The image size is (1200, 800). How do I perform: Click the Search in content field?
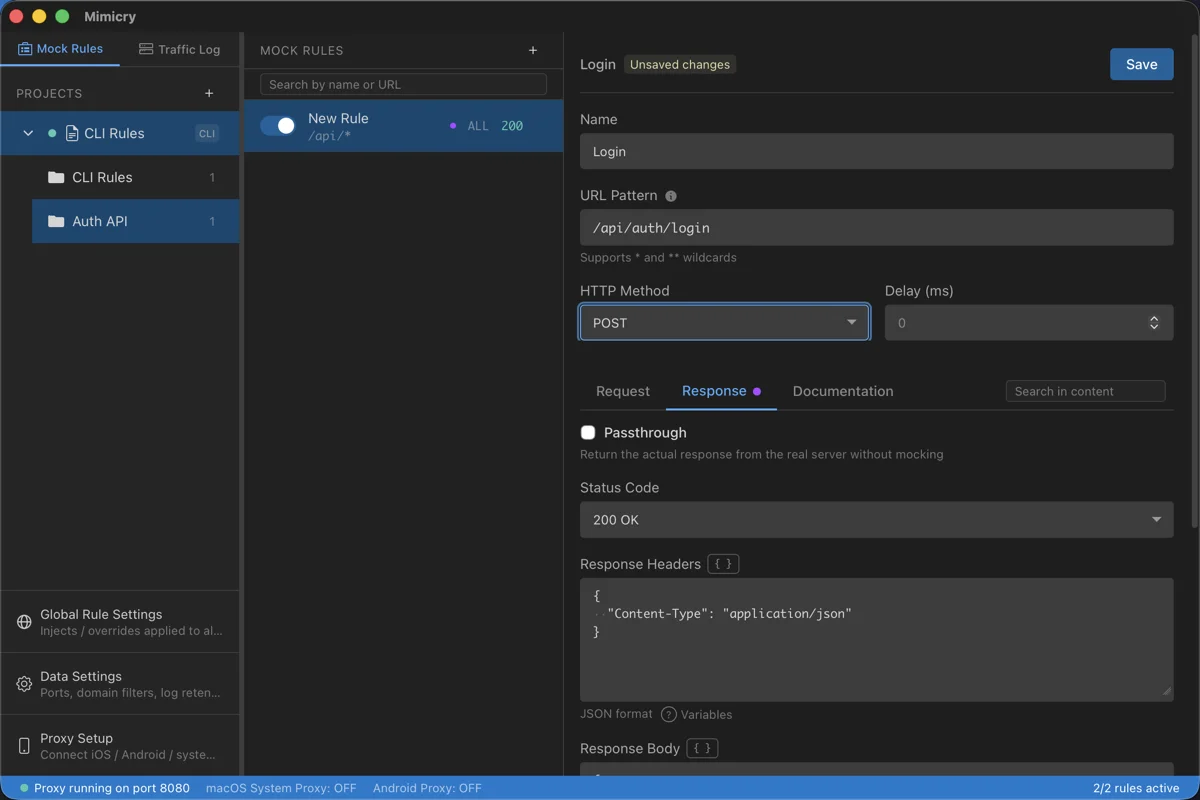(x=1085, y=391)
